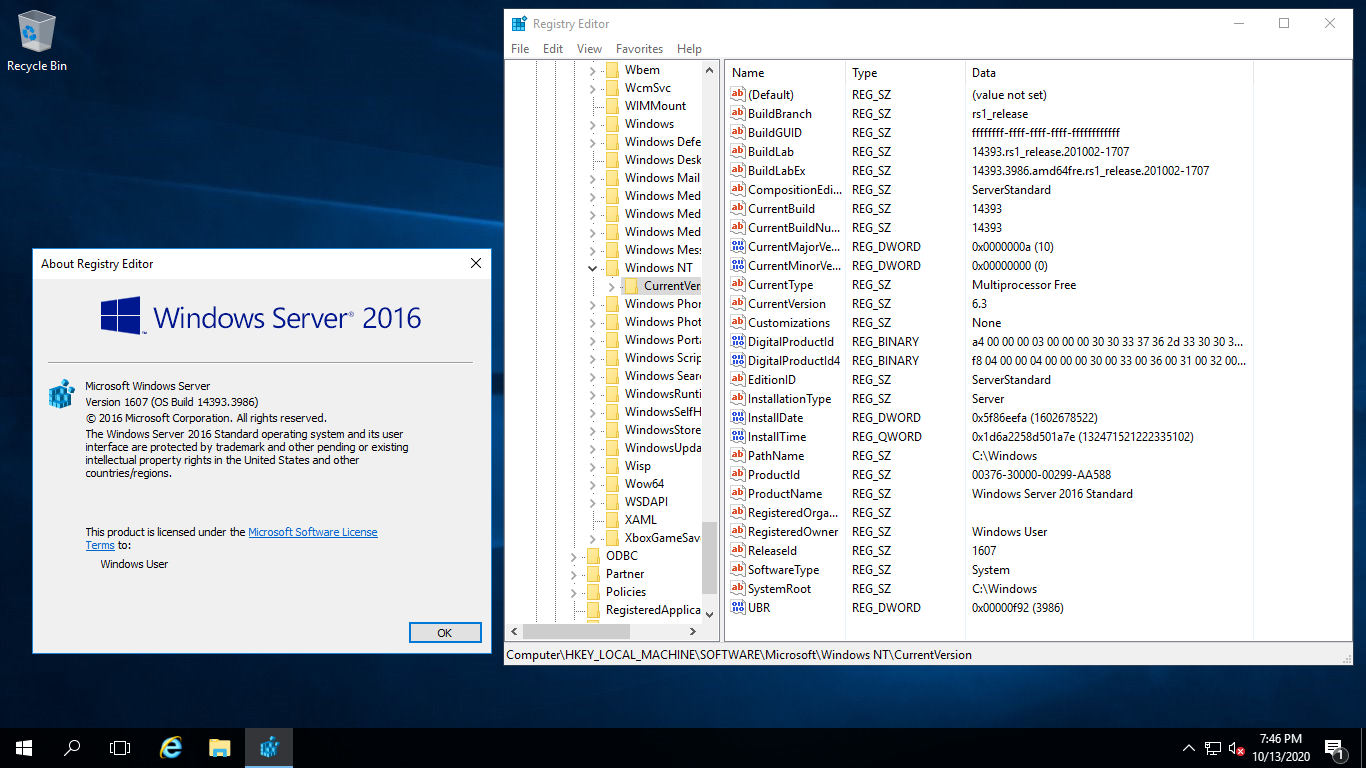Show hidden tray icons chevron
Viewport: 1366px width, 768px height.
(x=1188, y=748)
